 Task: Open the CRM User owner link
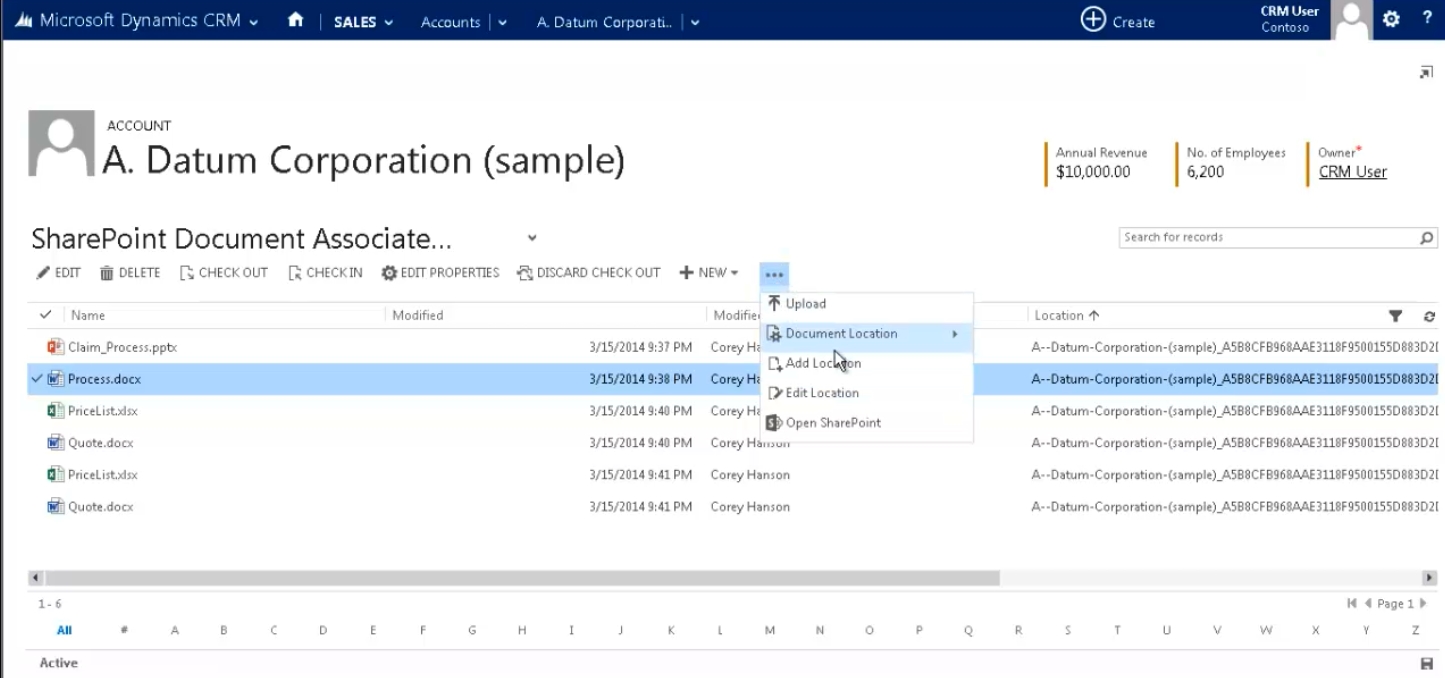[1352, 172]
